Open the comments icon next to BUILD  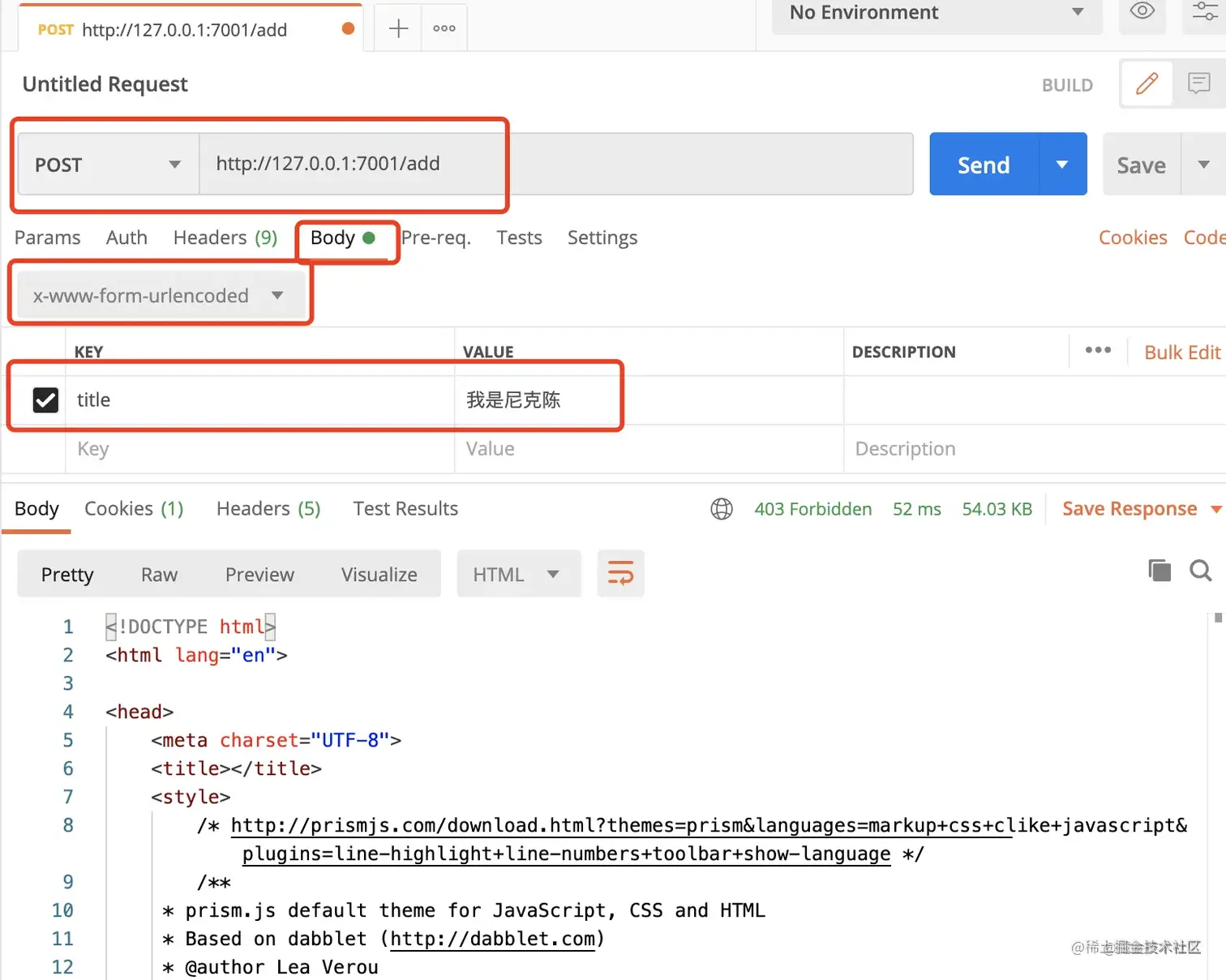[x=1198, y=83]
